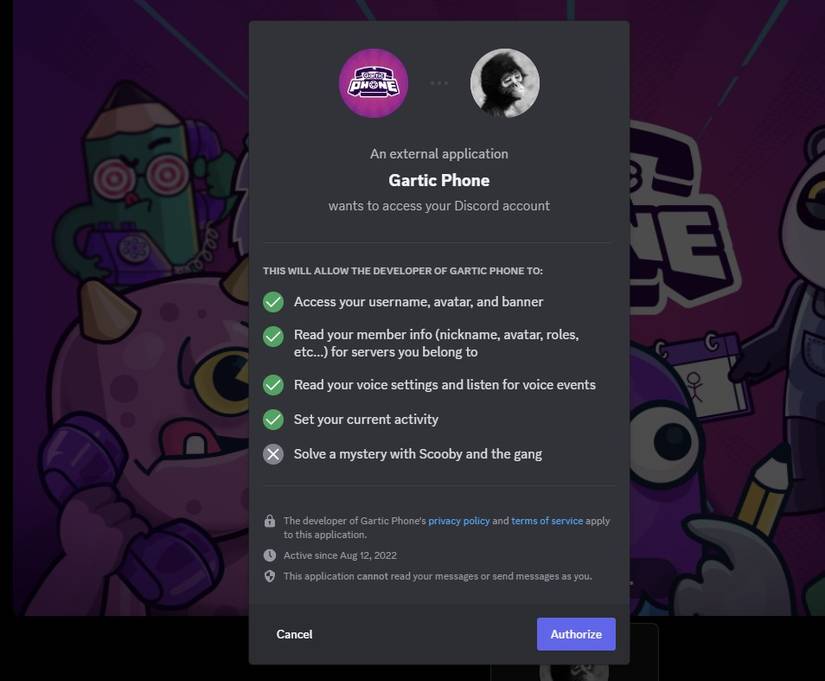The image size is (825, 681).
Task: Open the privacy policy link
Action: pyautogui.click(x=459, y=520)
